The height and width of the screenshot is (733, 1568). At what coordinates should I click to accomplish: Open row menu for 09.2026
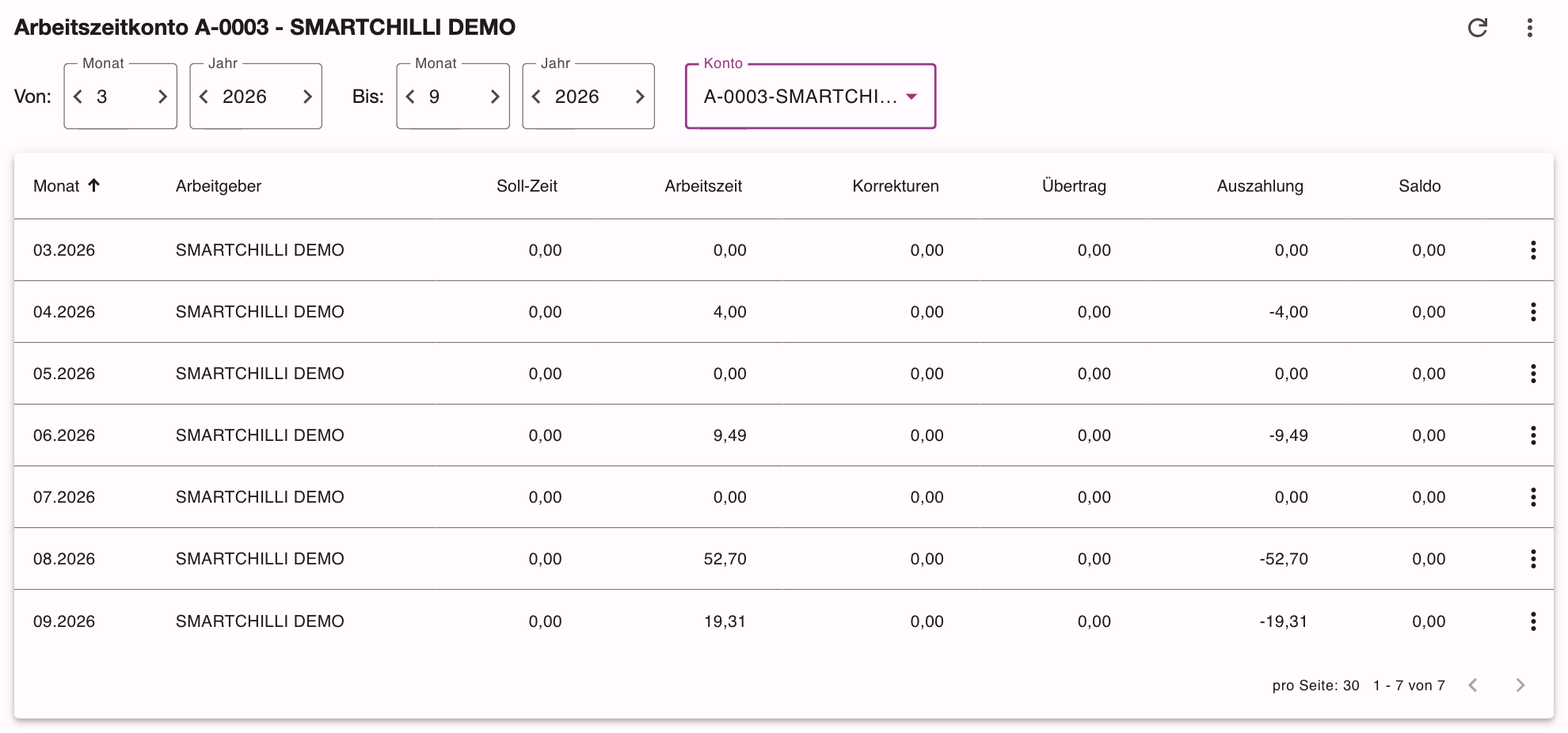(x=1533, y=621)
